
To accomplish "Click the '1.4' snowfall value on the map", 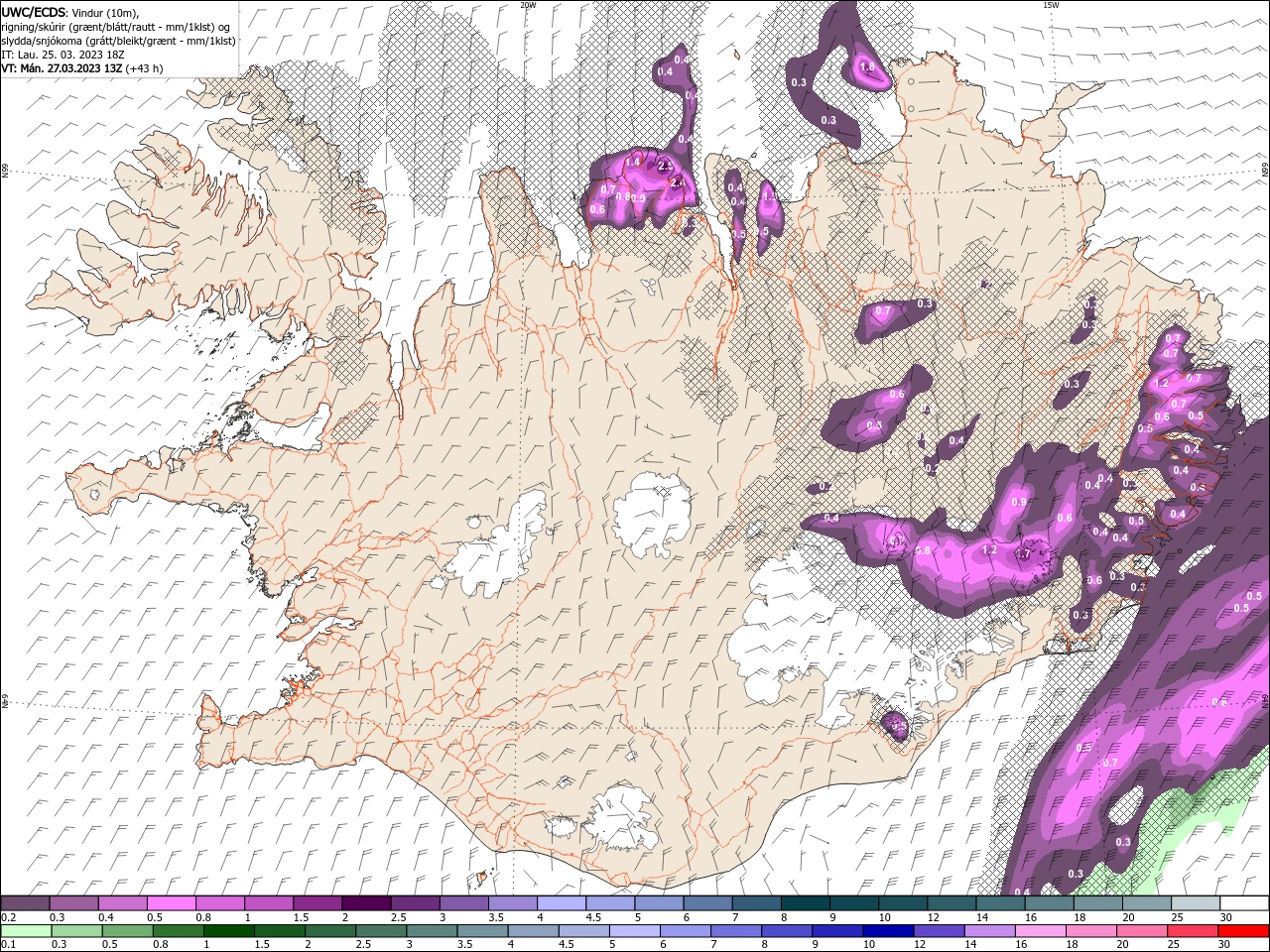I will coord(632,161).
